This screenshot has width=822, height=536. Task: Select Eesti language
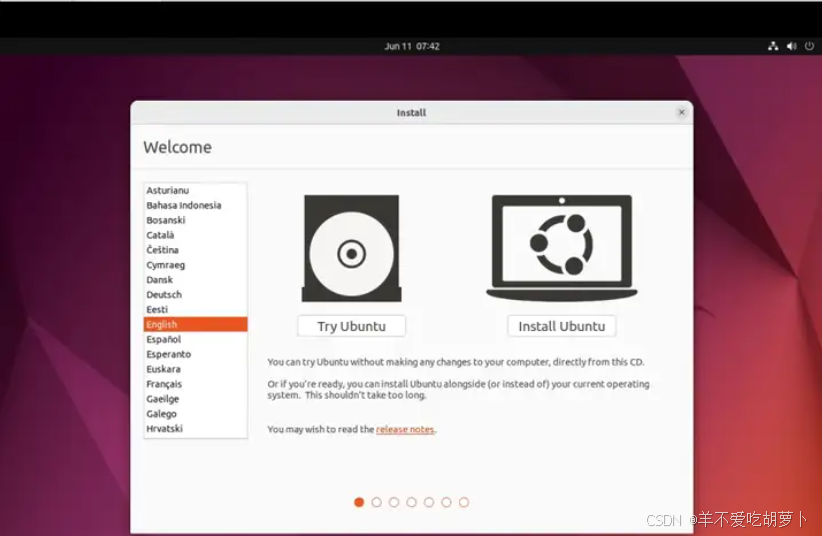pyautogui.click(x=195, y=309)
